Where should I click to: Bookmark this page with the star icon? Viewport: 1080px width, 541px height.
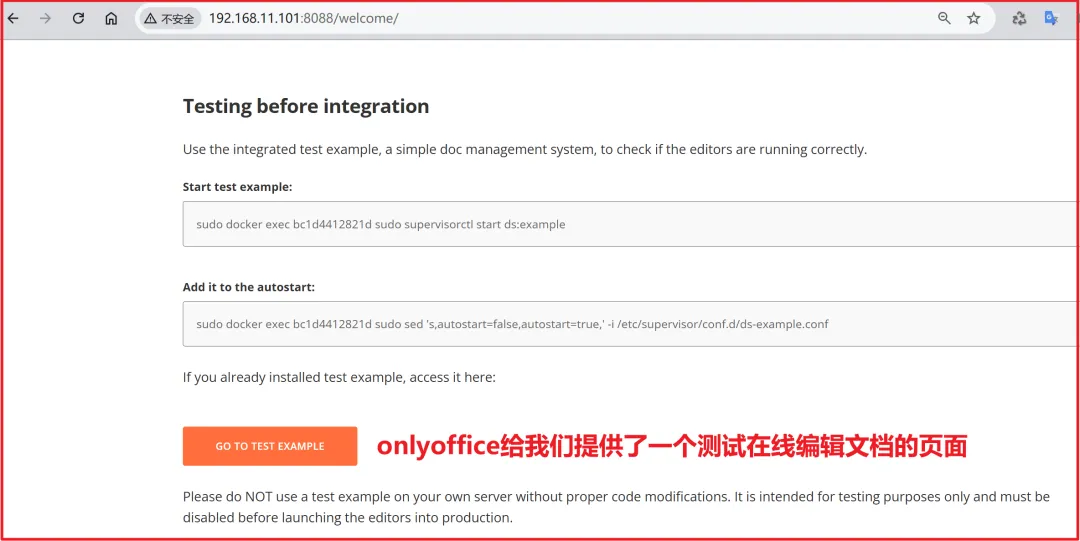973,19
